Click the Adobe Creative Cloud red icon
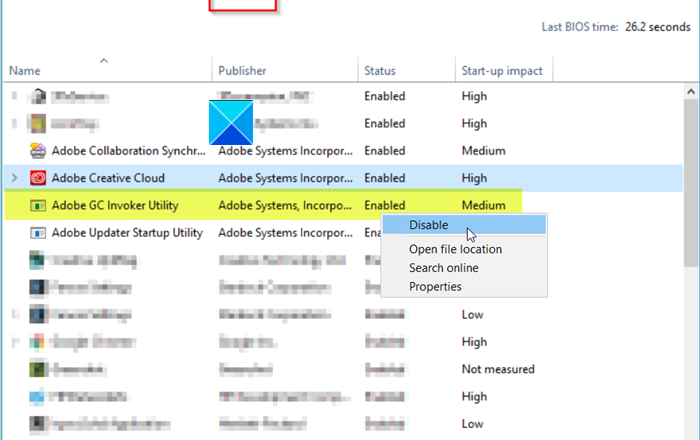700x440 pixels. pos(38,178)
